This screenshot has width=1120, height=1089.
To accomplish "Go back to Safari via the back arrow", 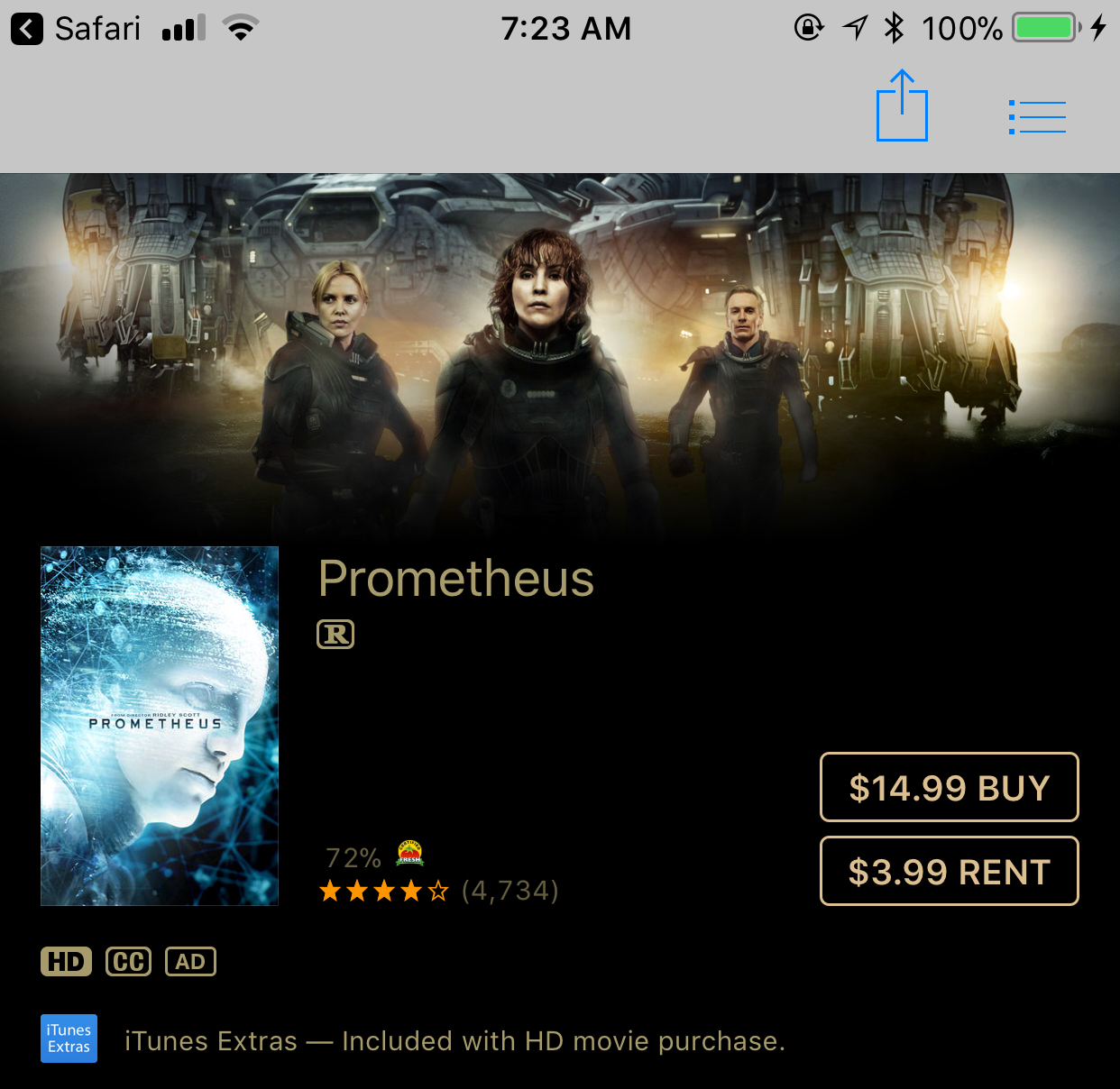I will click(27, 29).
